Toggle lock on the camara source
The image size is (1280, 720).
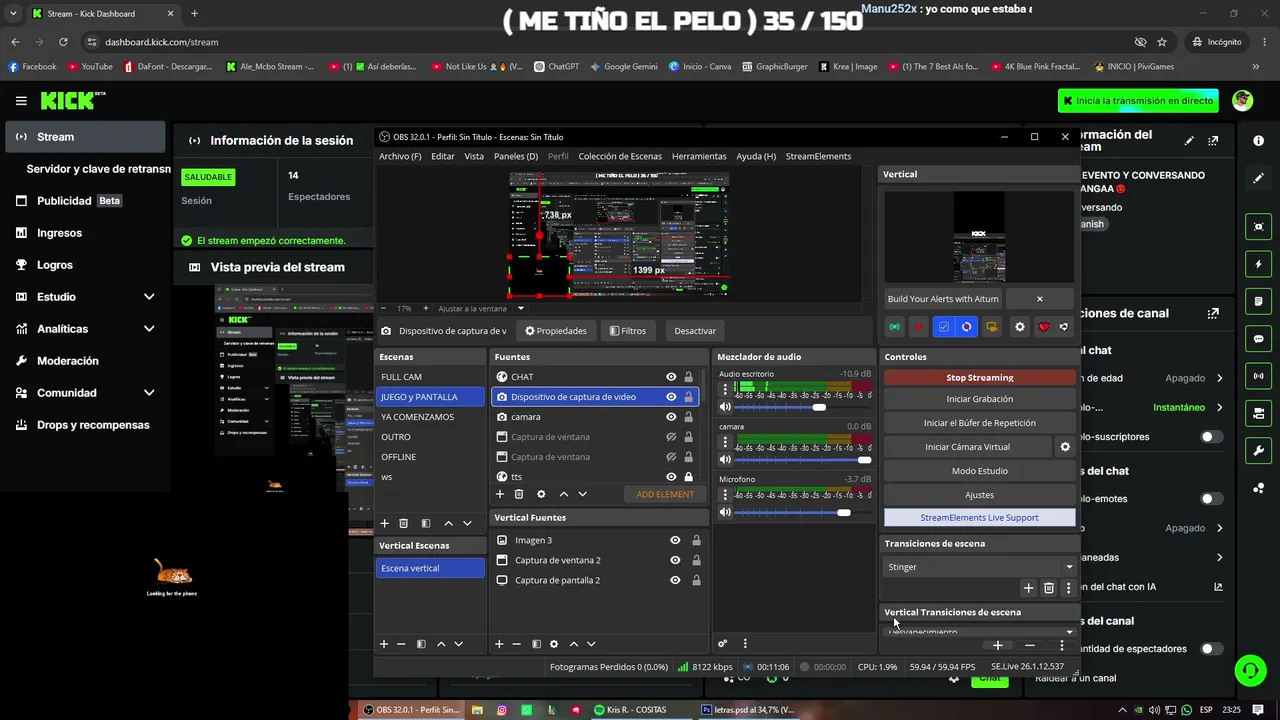(x=688, y=417)
